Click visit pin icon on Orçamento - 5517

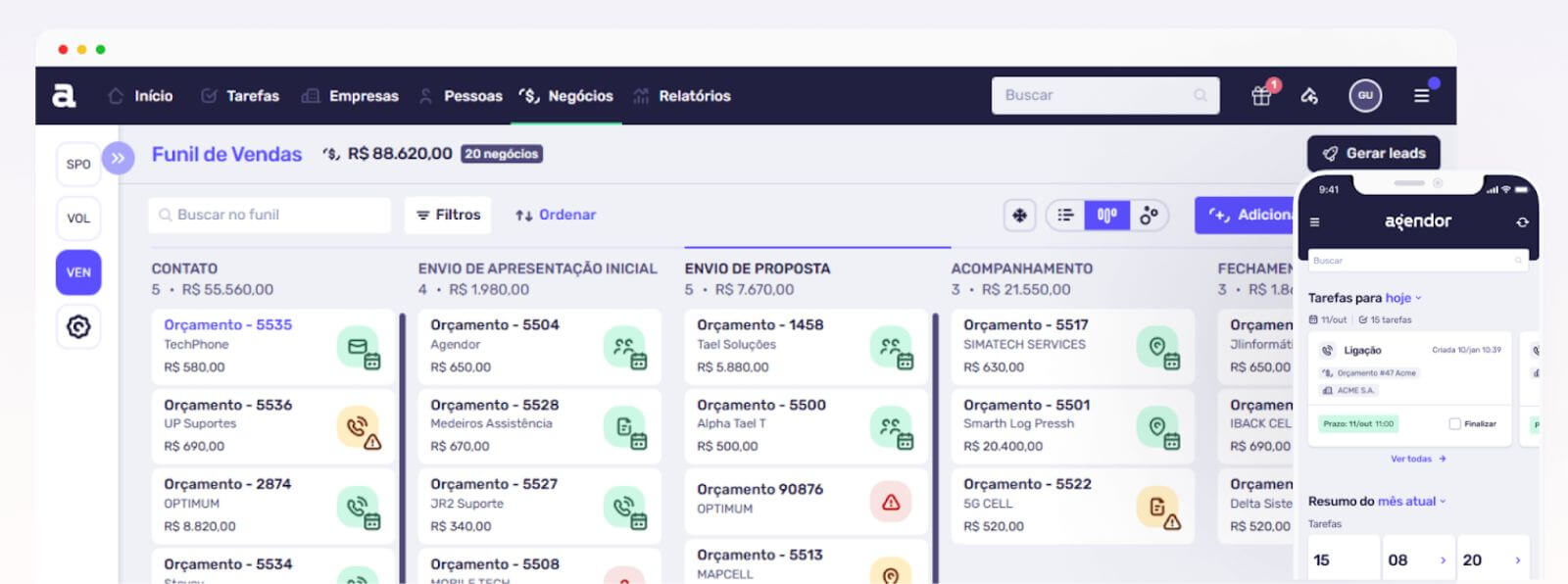(x=1158, y=348)
